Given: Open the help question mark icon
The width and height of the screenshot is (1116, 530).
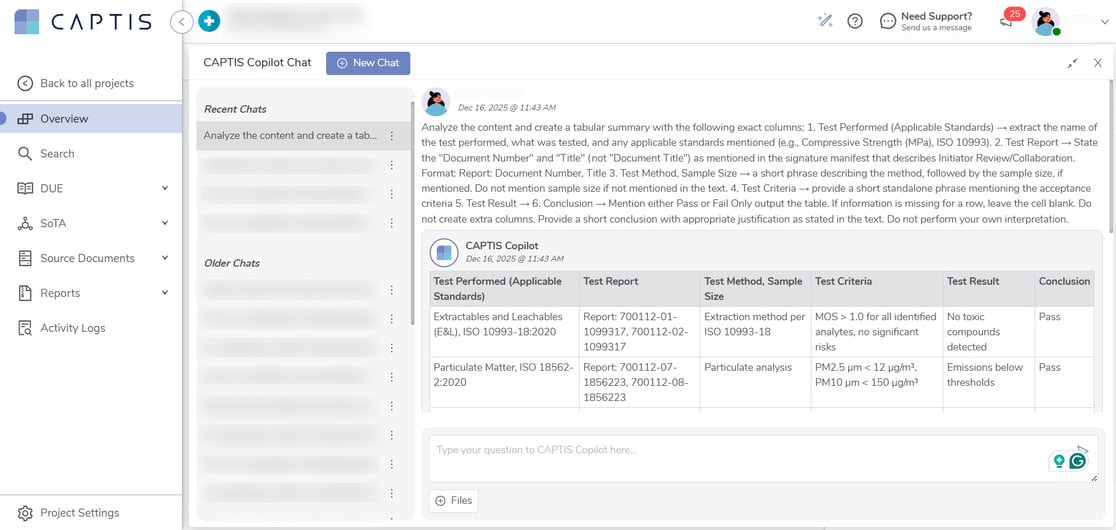Looking at the screenshot, I should tap(855, 21).
